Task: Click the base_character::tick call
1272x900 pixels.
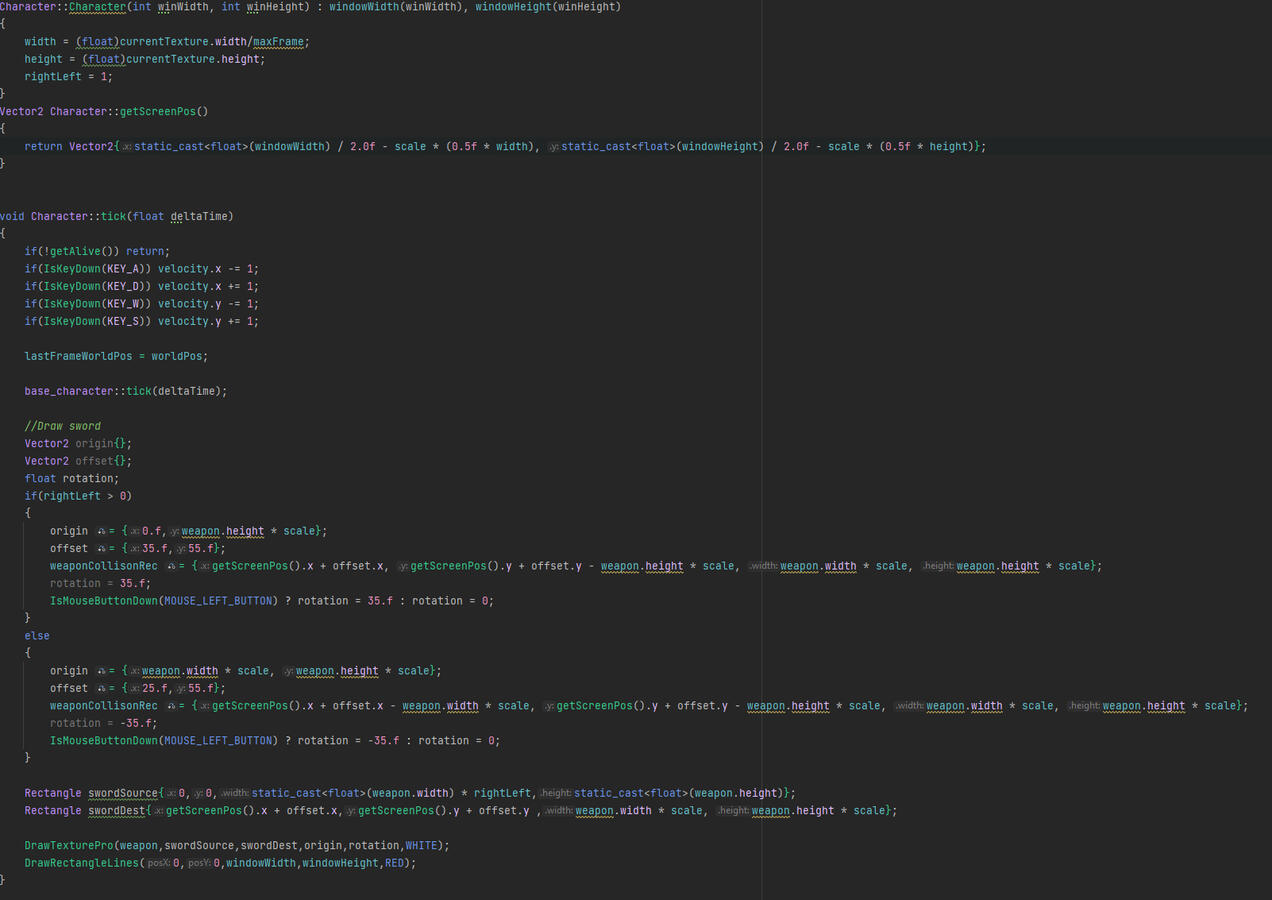Action: pyautogui.click(x=90, y=390)
